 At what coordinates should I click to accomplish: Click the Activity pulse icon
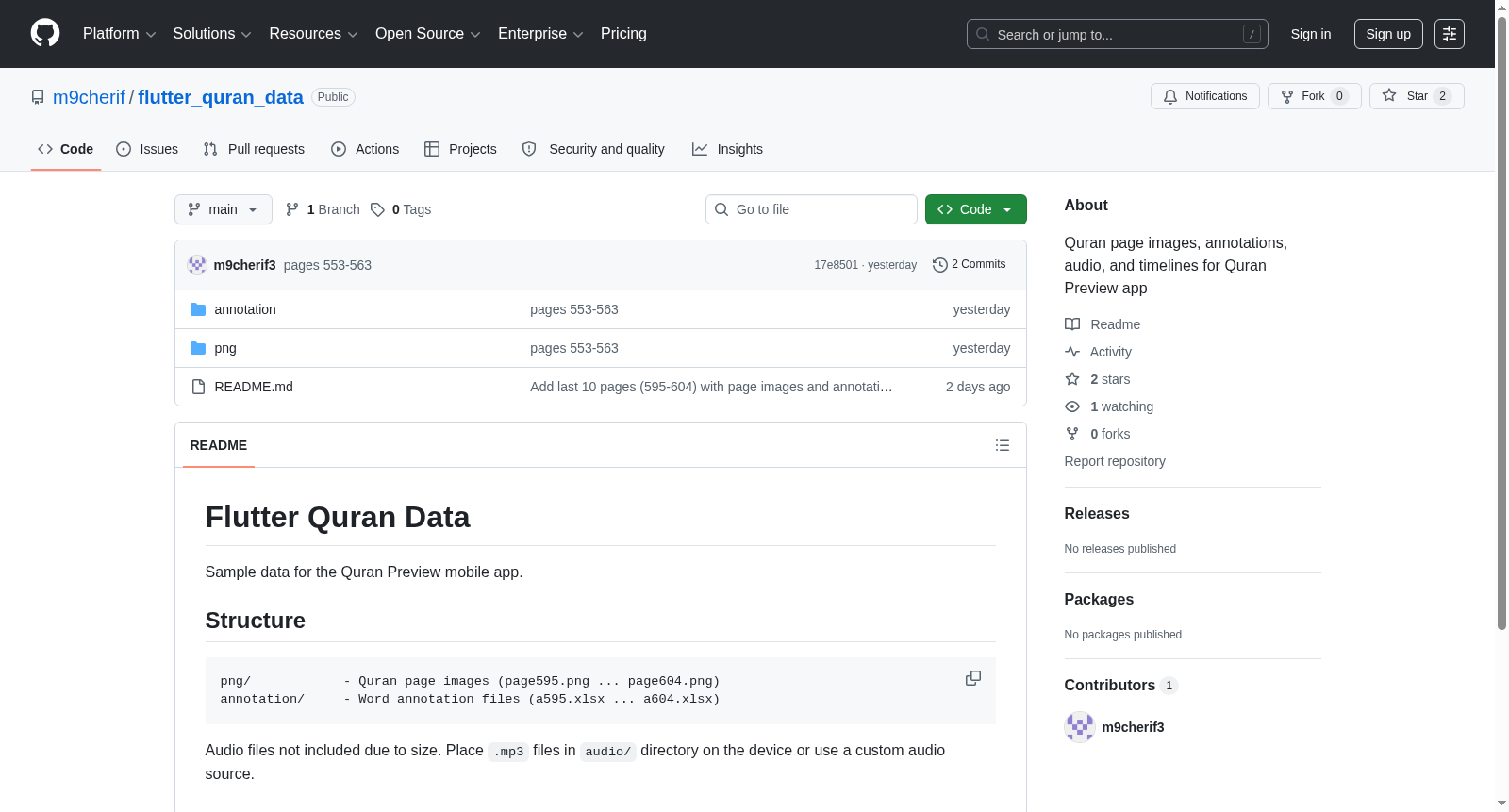[1072, 352]
